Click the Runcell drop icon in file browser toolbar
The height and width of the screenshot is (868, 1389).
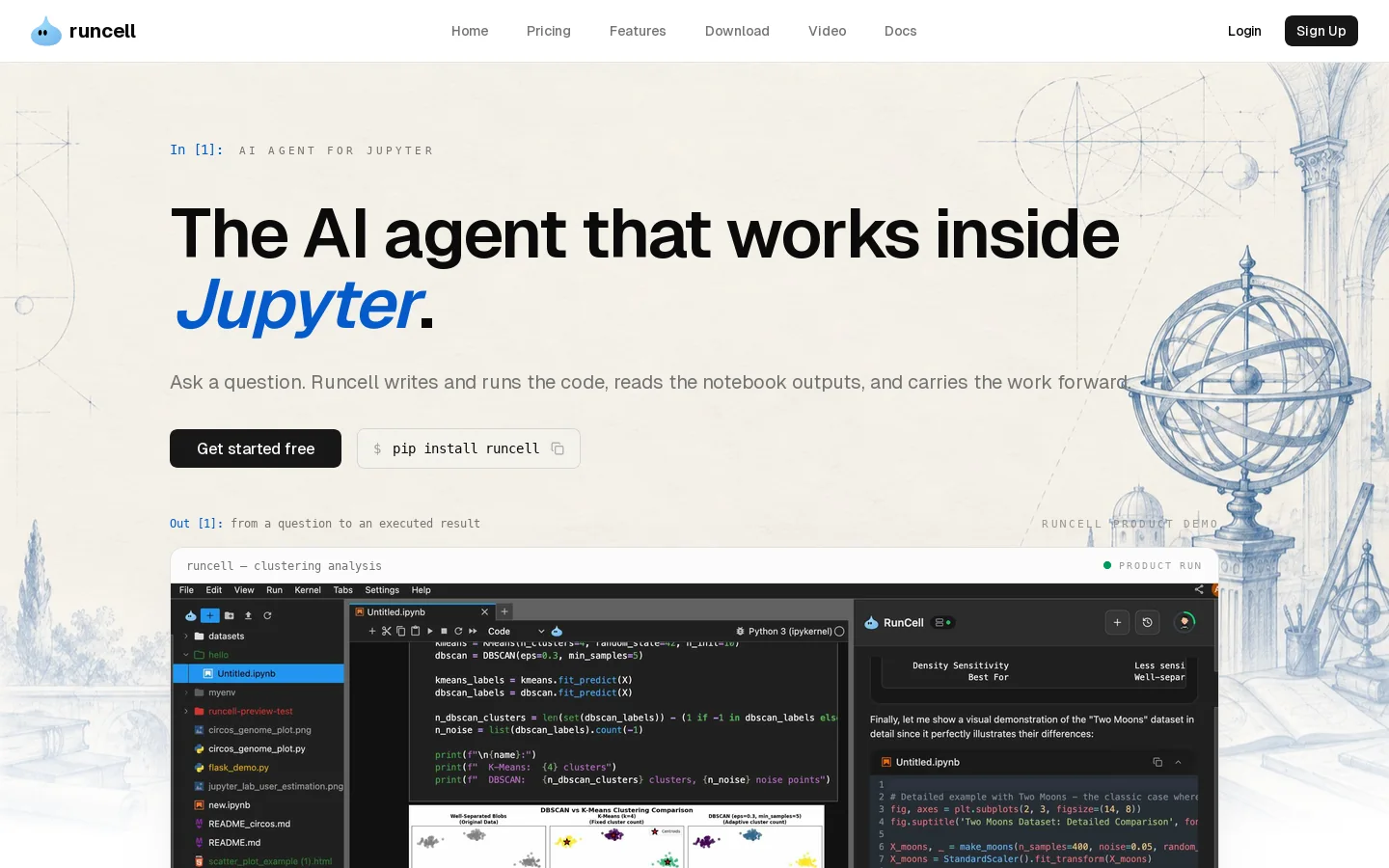pyautogui.click(x=190, y=615)
